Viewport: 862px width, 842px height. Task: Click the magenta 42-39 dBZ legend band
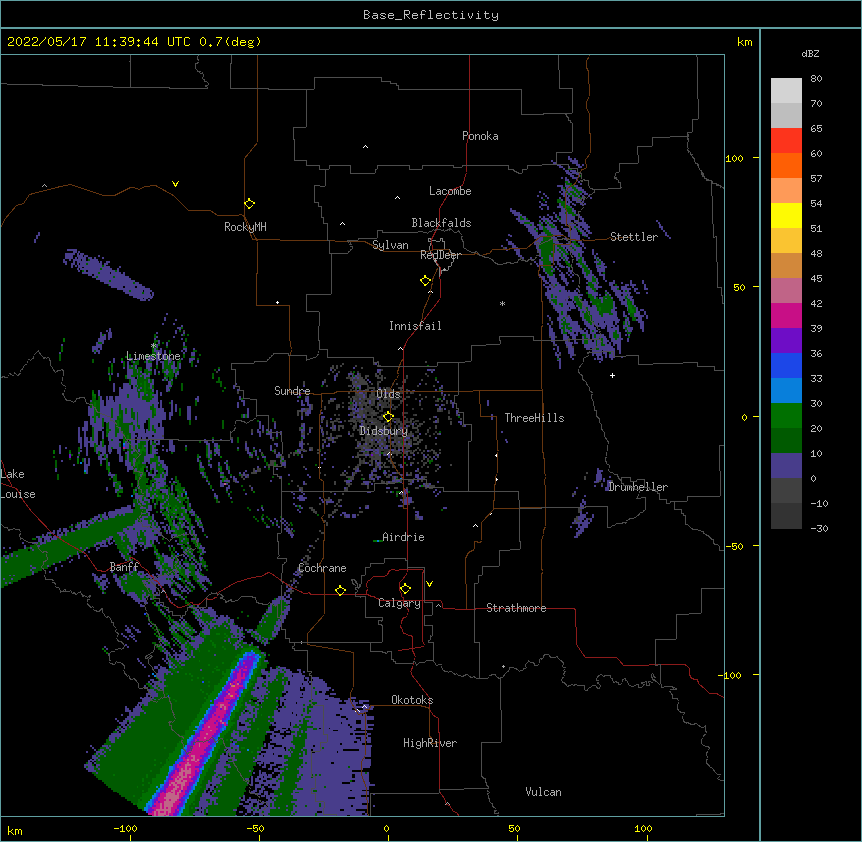pos(786,315)
